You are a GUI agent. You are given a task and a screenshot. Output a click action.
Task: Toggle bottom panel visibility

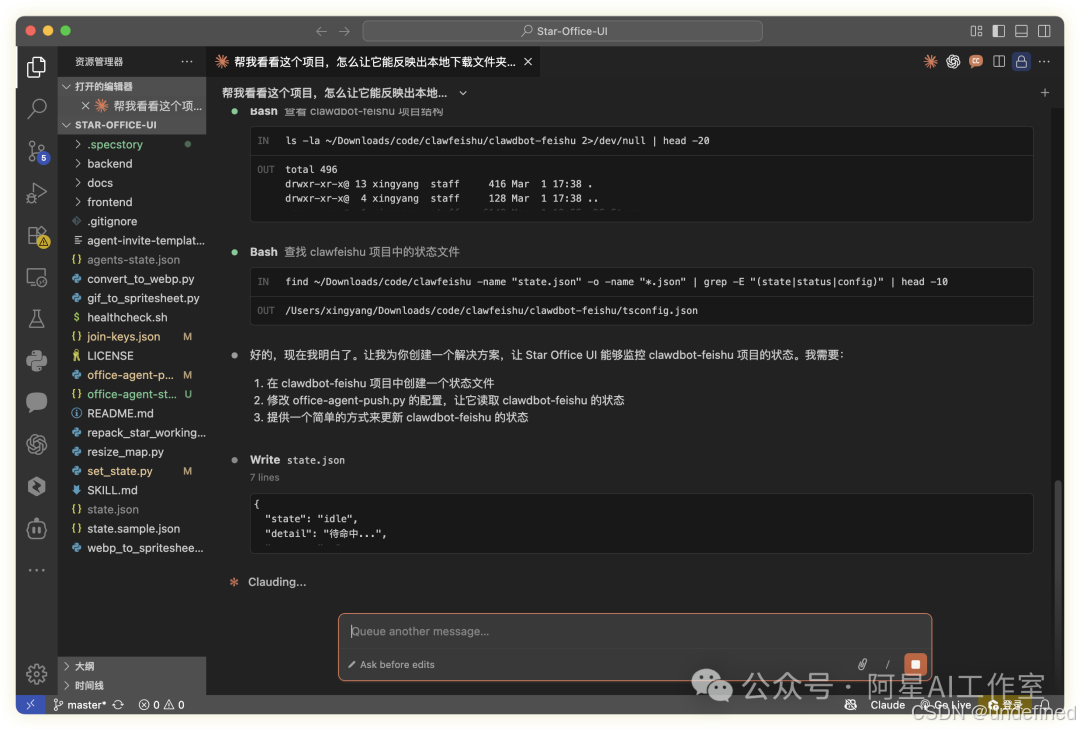coord(1021,31)
